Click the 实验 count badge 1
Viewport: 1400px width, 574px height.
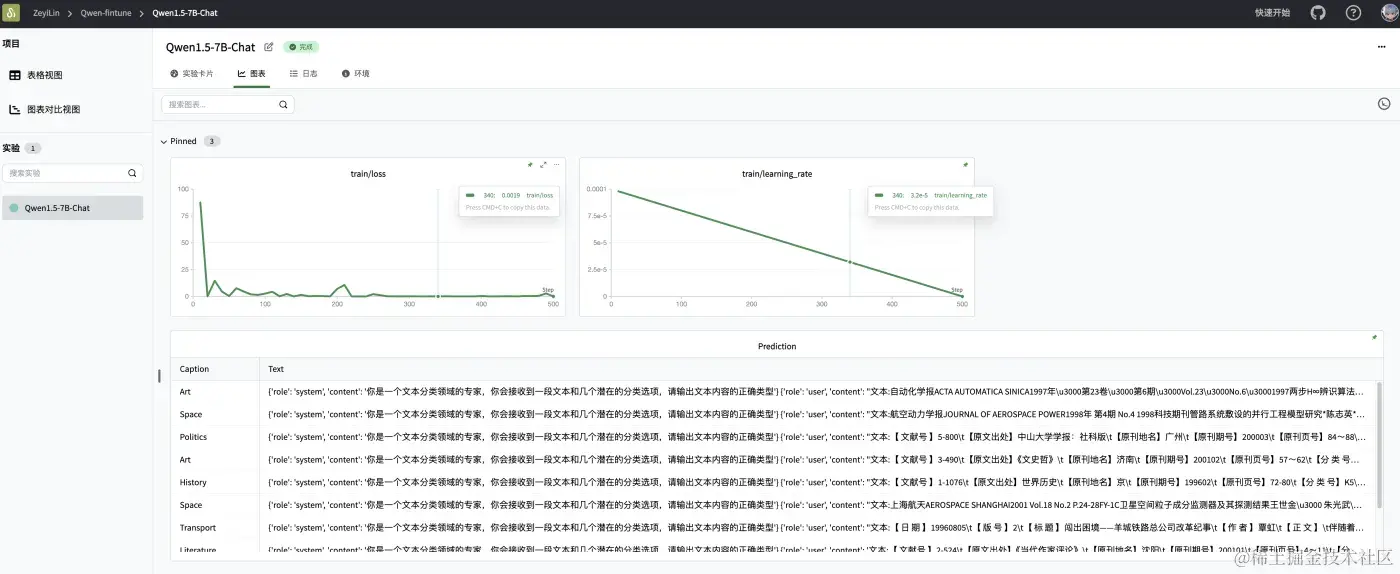point(33,148)
